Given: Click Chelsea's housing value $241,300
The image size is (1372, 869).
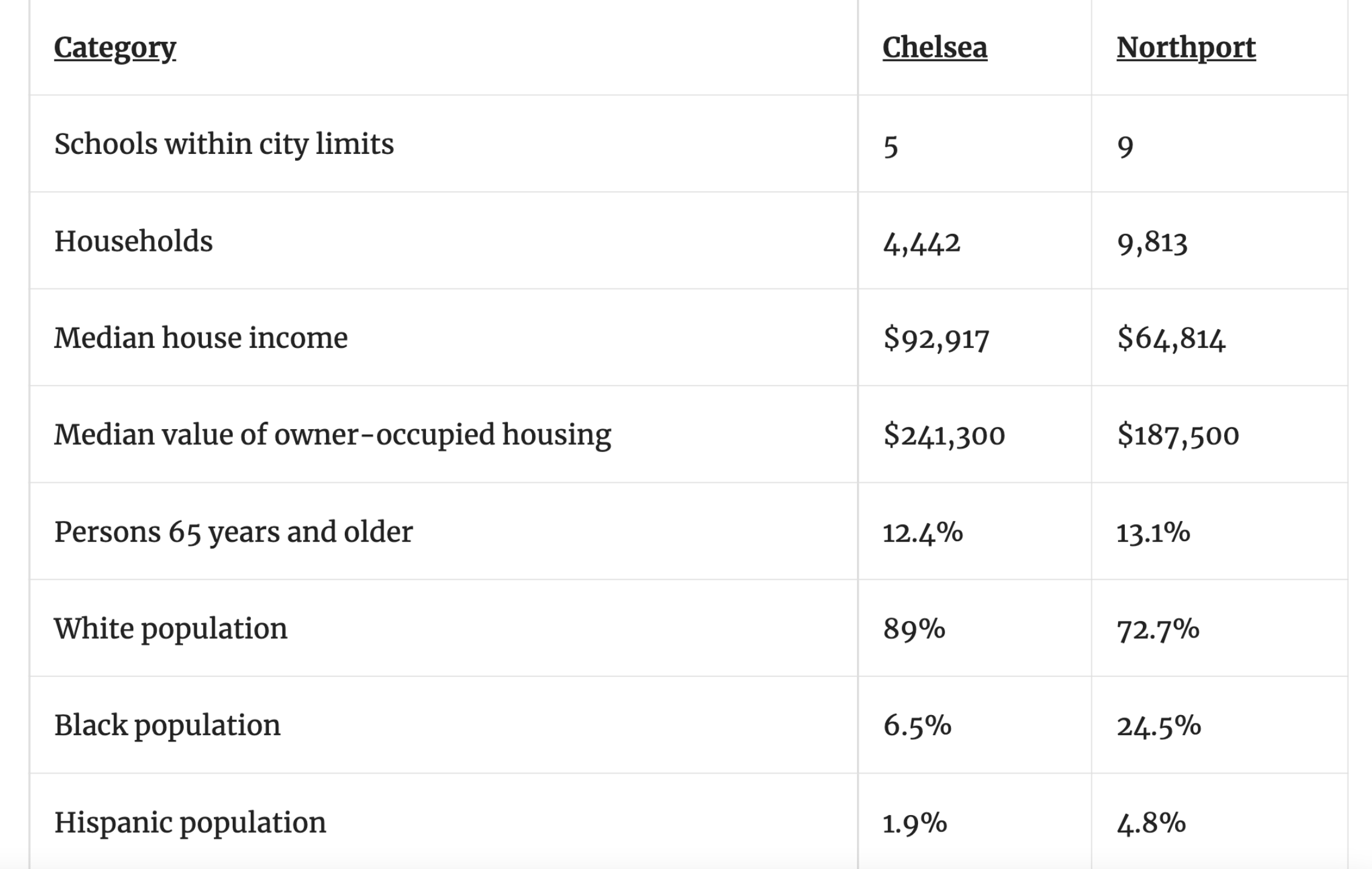Looking at the screenshot, I should [x=944, y=435].
